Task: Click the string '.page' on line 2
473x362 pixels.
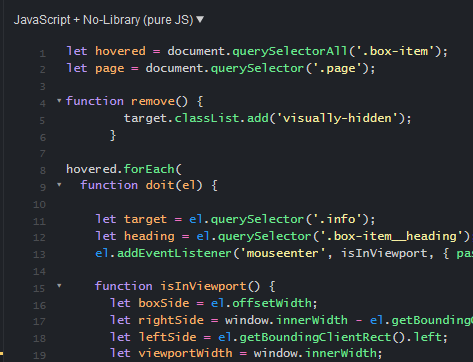Action: [x=337, y=69]
